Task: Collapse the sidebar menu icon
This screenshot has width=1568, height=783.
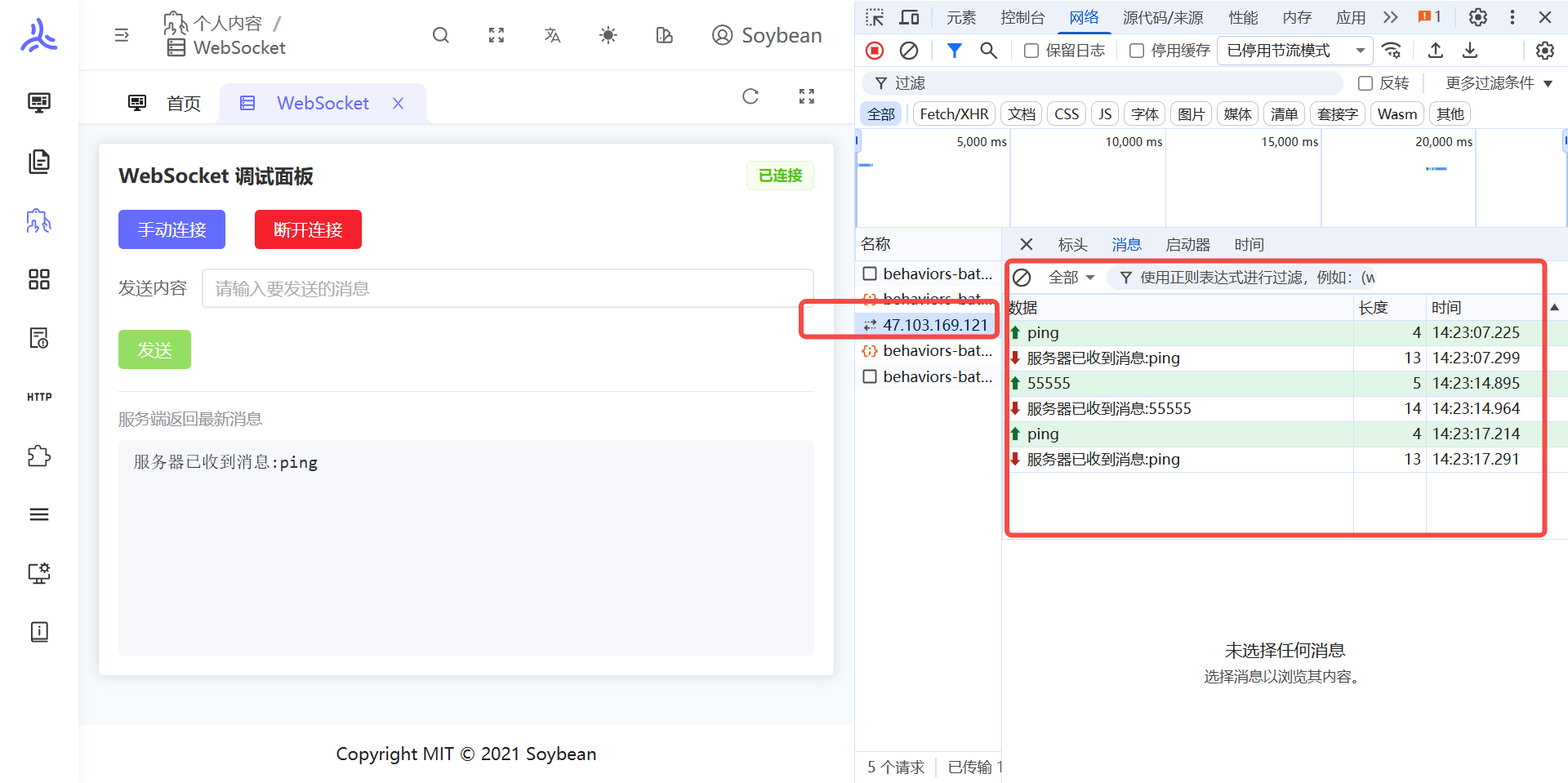Action: [122, 35]
